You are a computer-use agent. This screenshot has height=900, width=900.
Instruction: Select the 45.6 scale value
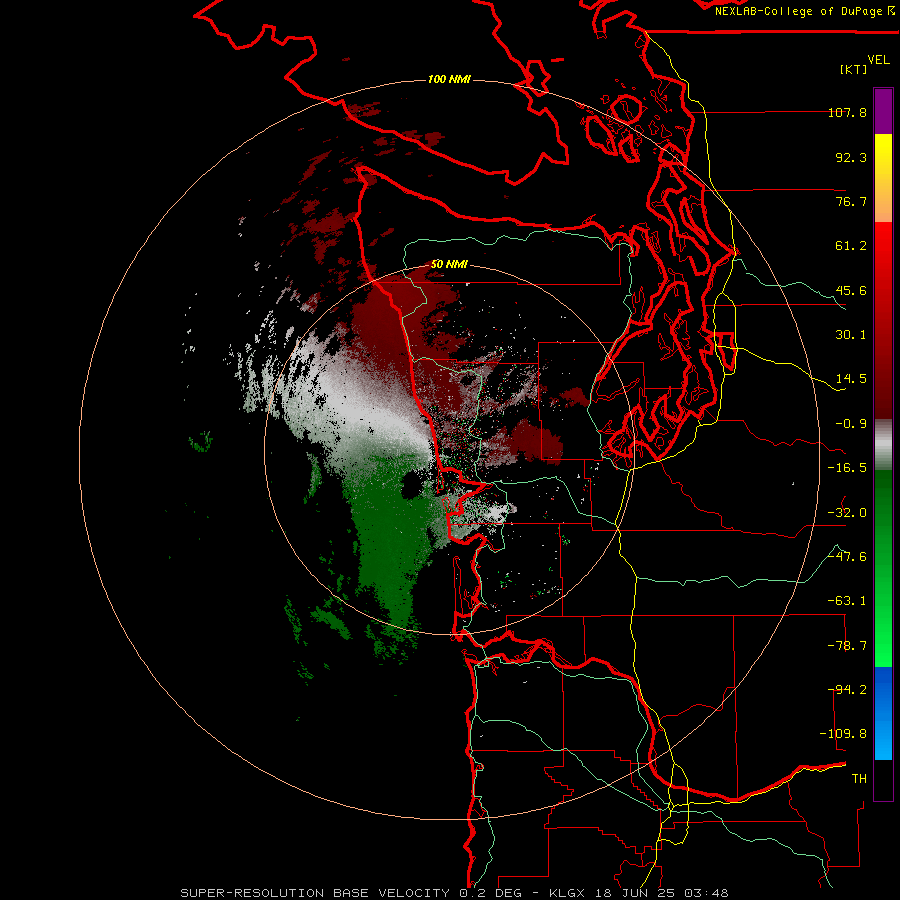point(851,290)
